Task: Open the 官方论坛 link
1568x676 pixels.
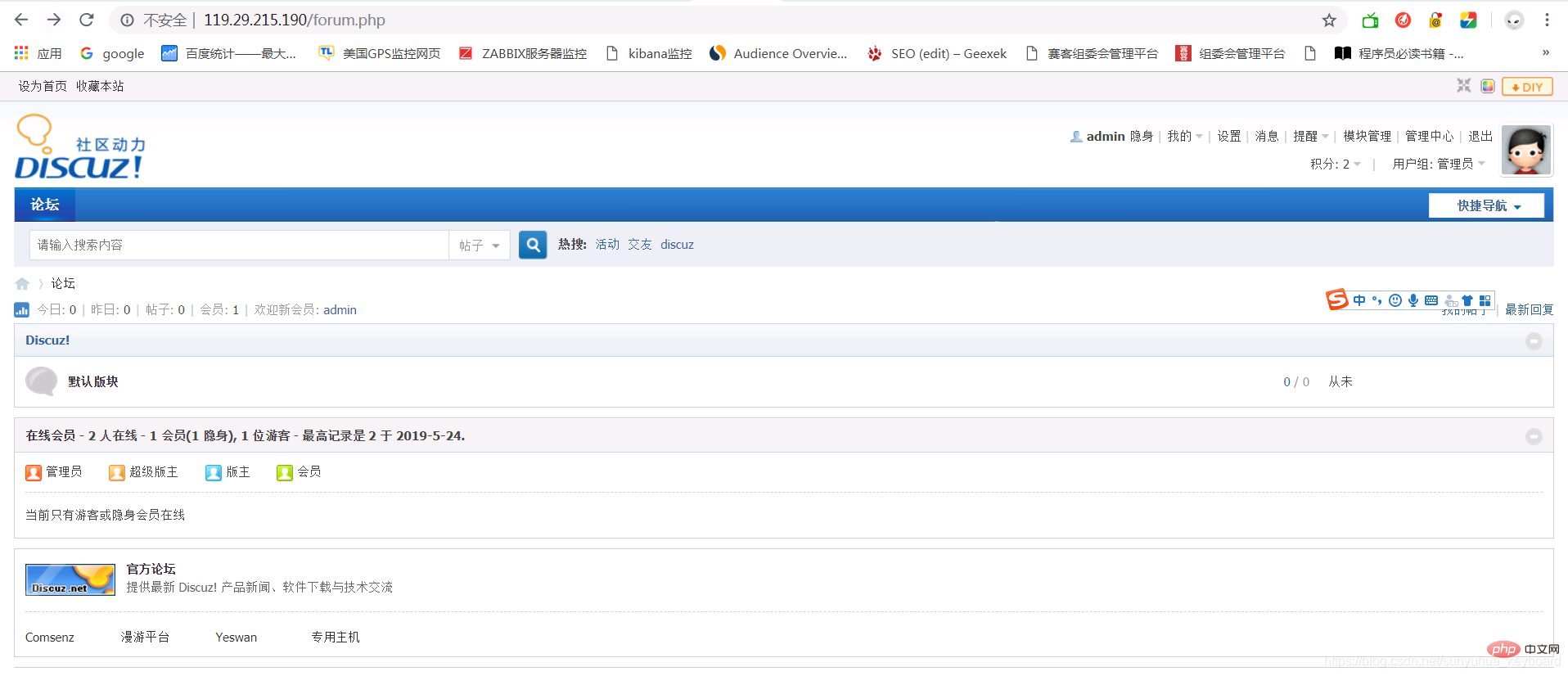Action: 151,569
